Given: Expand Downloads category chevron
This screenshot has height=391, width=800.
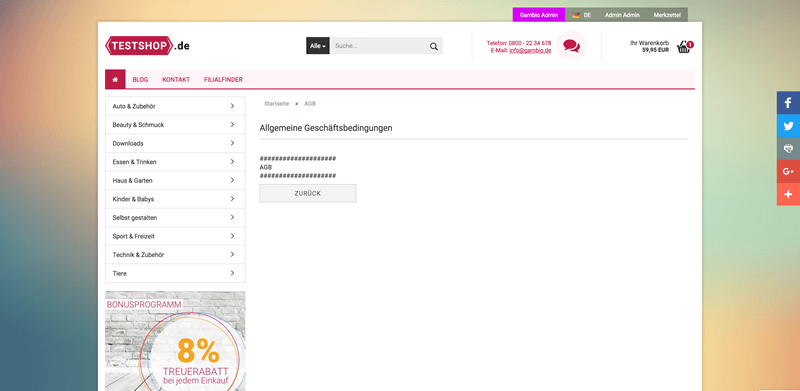Looking at the screenshot, I should 232,143.
